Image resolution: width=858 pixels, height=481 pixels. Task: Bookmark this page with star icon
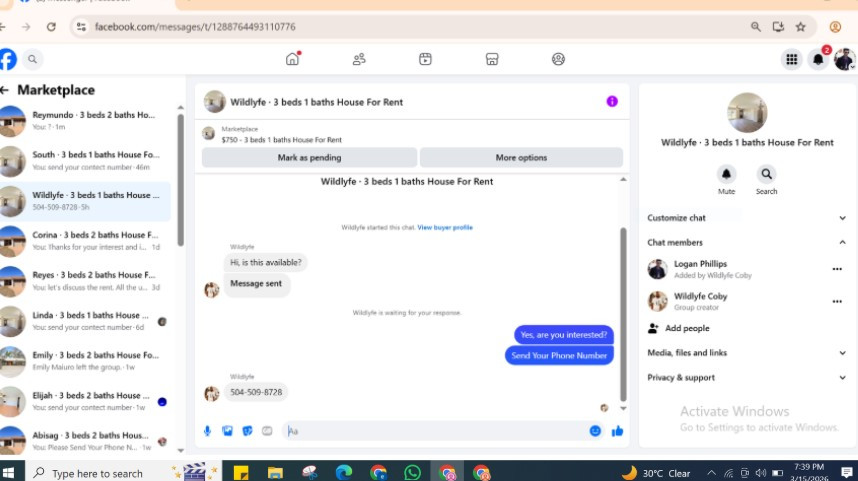pos(801,27)
